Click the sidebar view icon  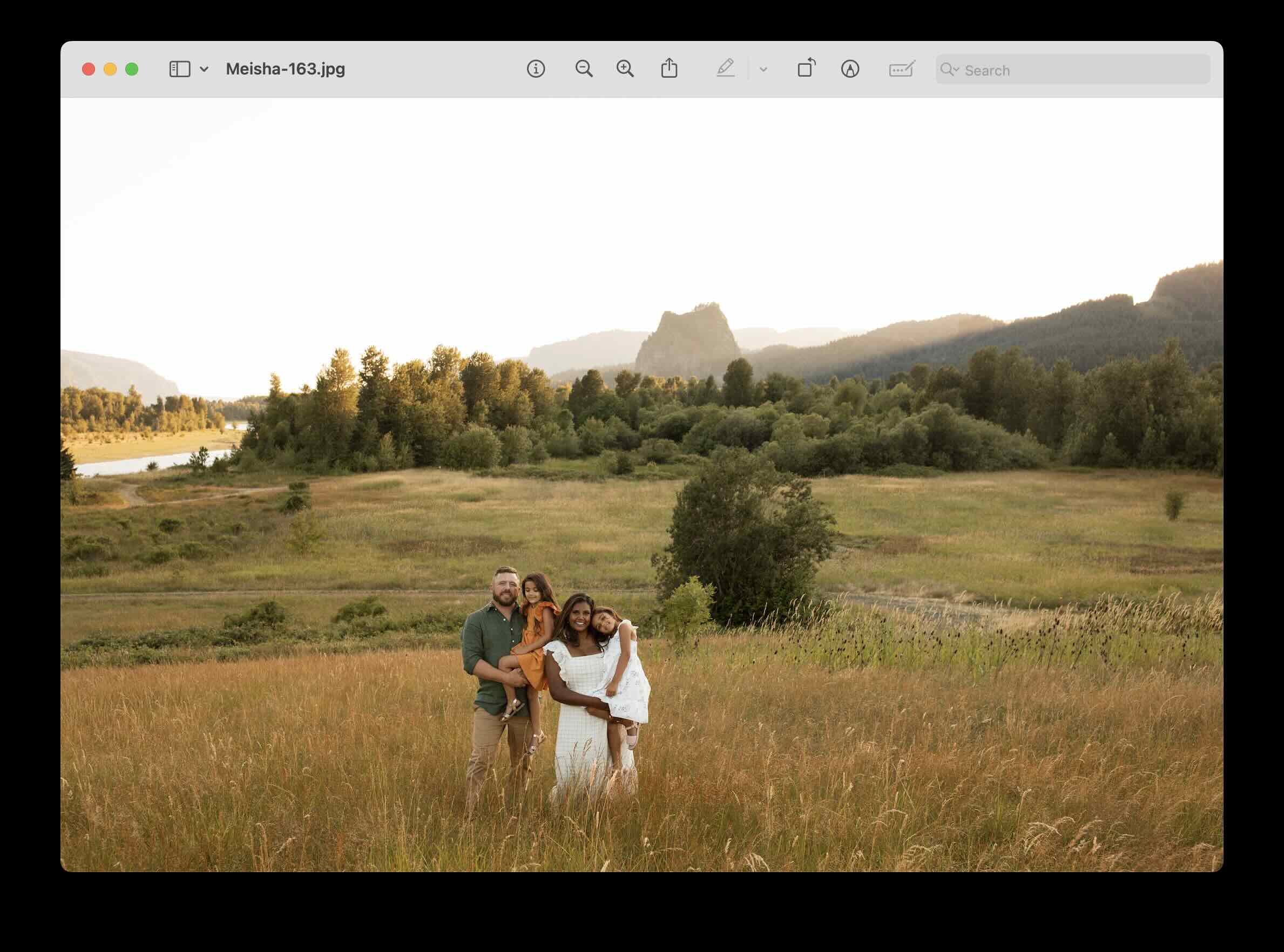tap(179, 69)
